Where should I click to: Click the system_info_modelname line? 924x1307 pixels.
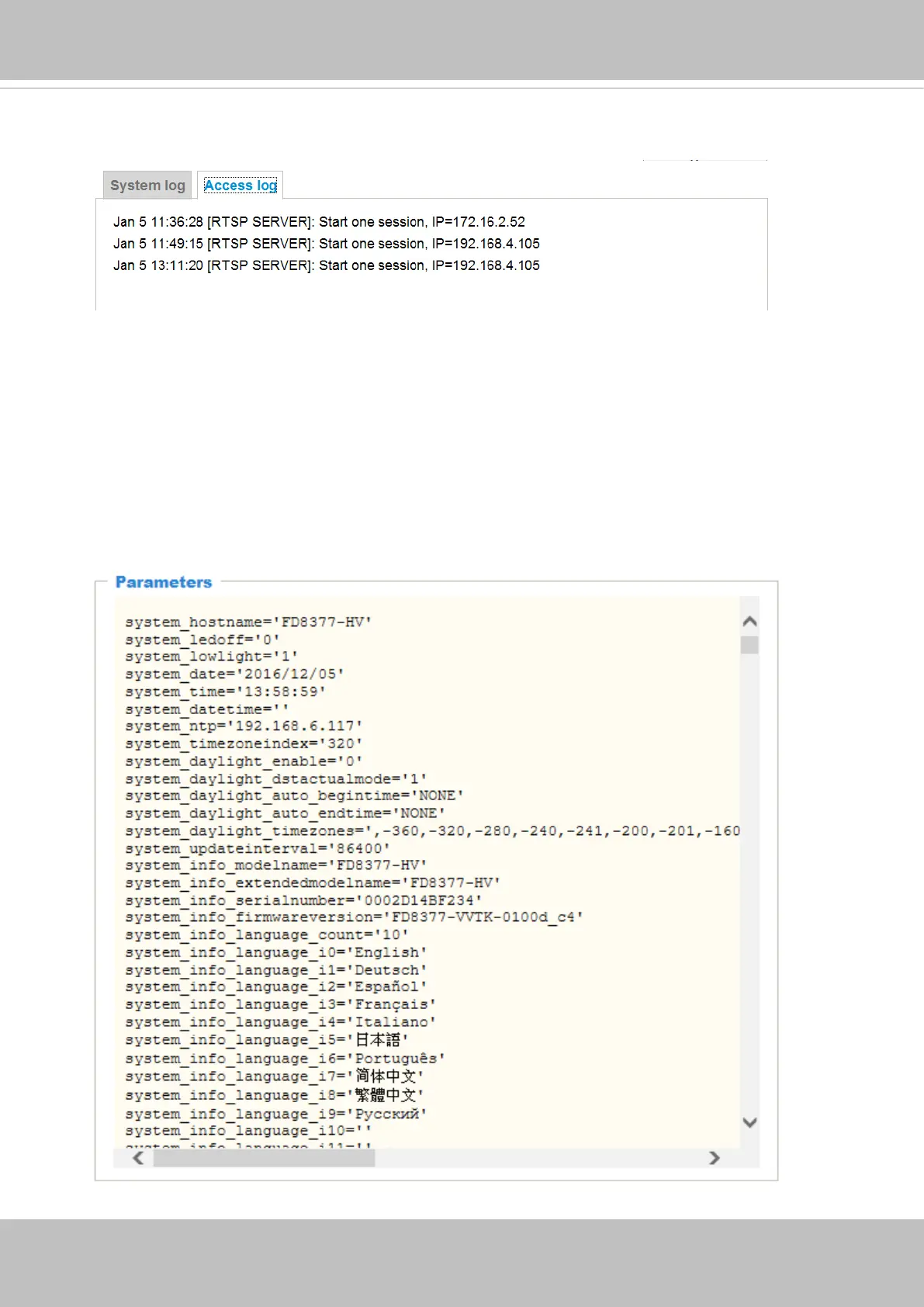pyautogui.click(x=276, y=865)
